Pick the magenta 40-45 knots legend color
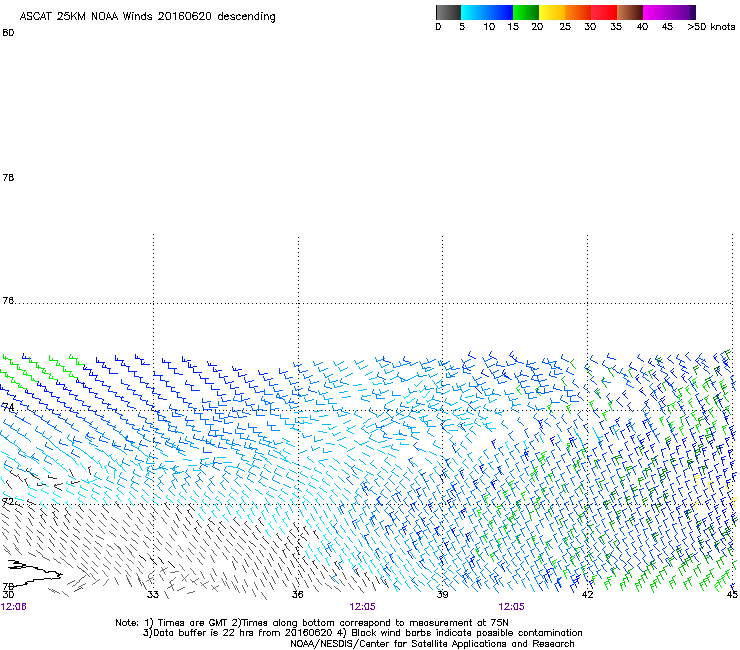 pos(656,12)
